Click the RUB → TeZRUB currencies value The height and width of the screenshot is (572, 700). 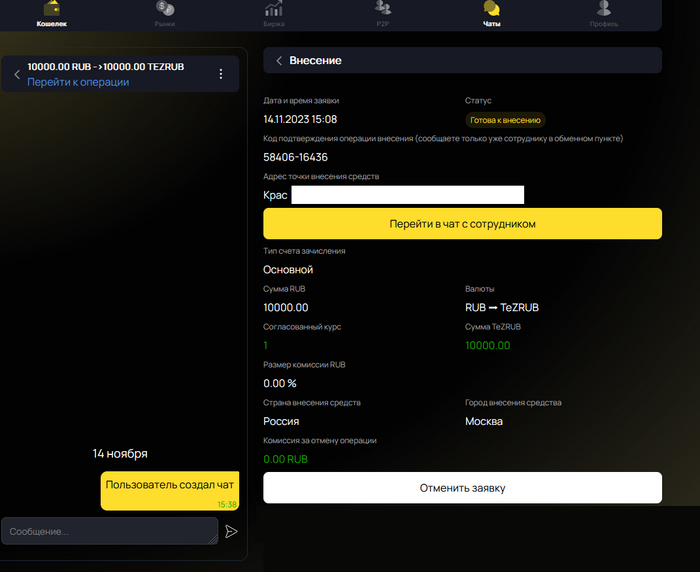[502, 308]
